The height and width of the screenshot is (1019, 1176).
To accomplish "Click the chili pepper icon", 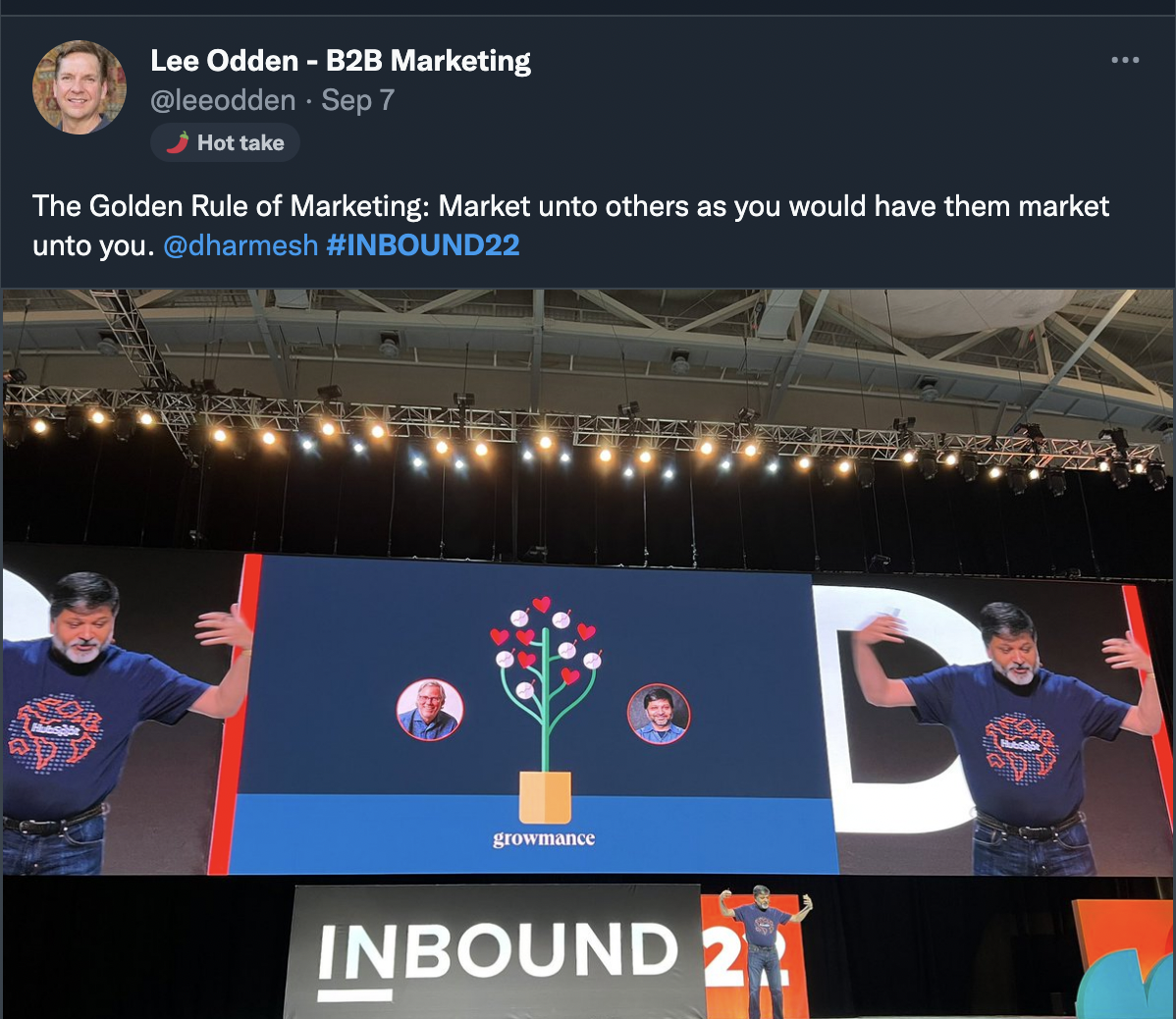I will pos(178,142).
